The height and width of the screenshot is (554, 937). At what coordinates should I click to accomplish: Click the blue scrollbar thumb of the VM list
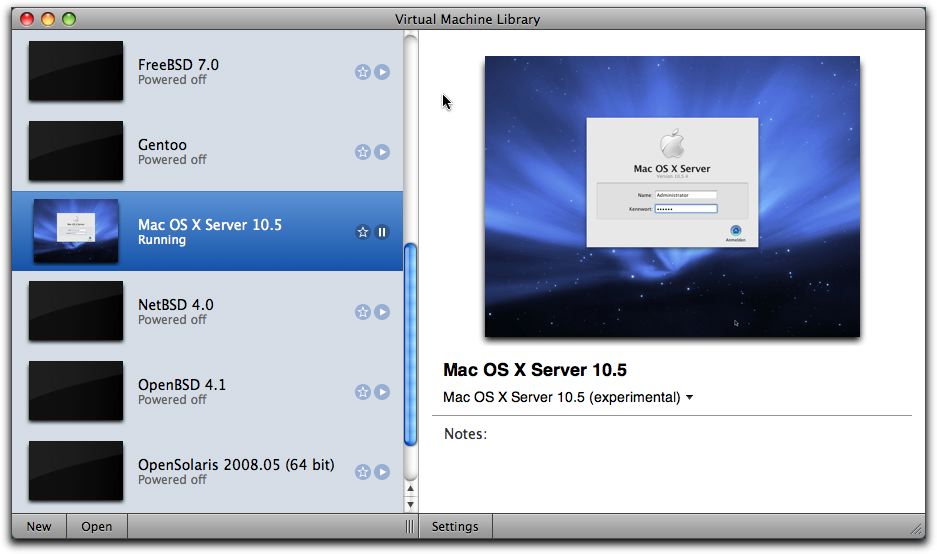point(411,344)
